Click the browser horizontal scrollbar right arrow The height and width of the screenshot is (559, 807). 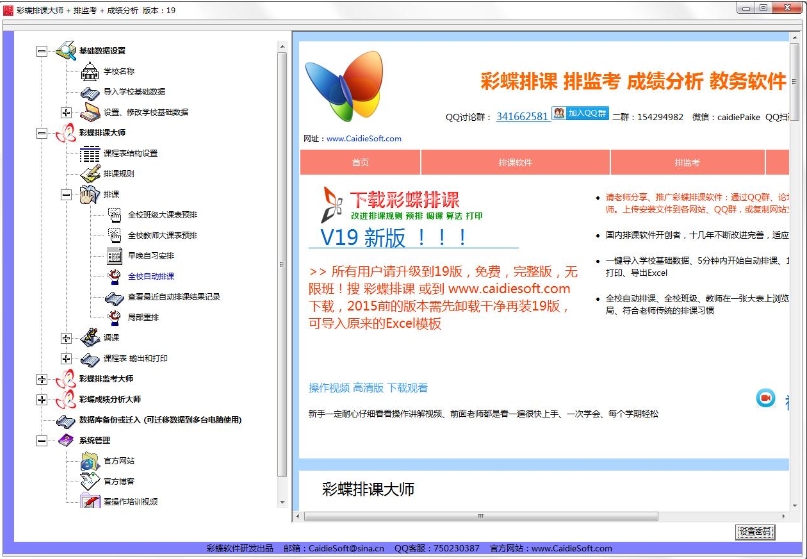784,516
